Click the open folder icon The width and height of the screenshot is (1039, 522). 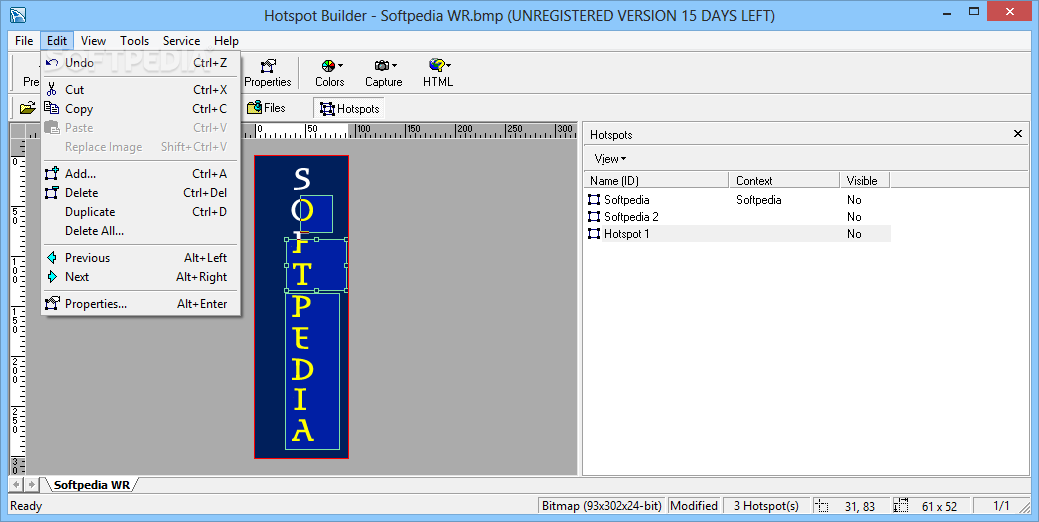click(28, 108)
